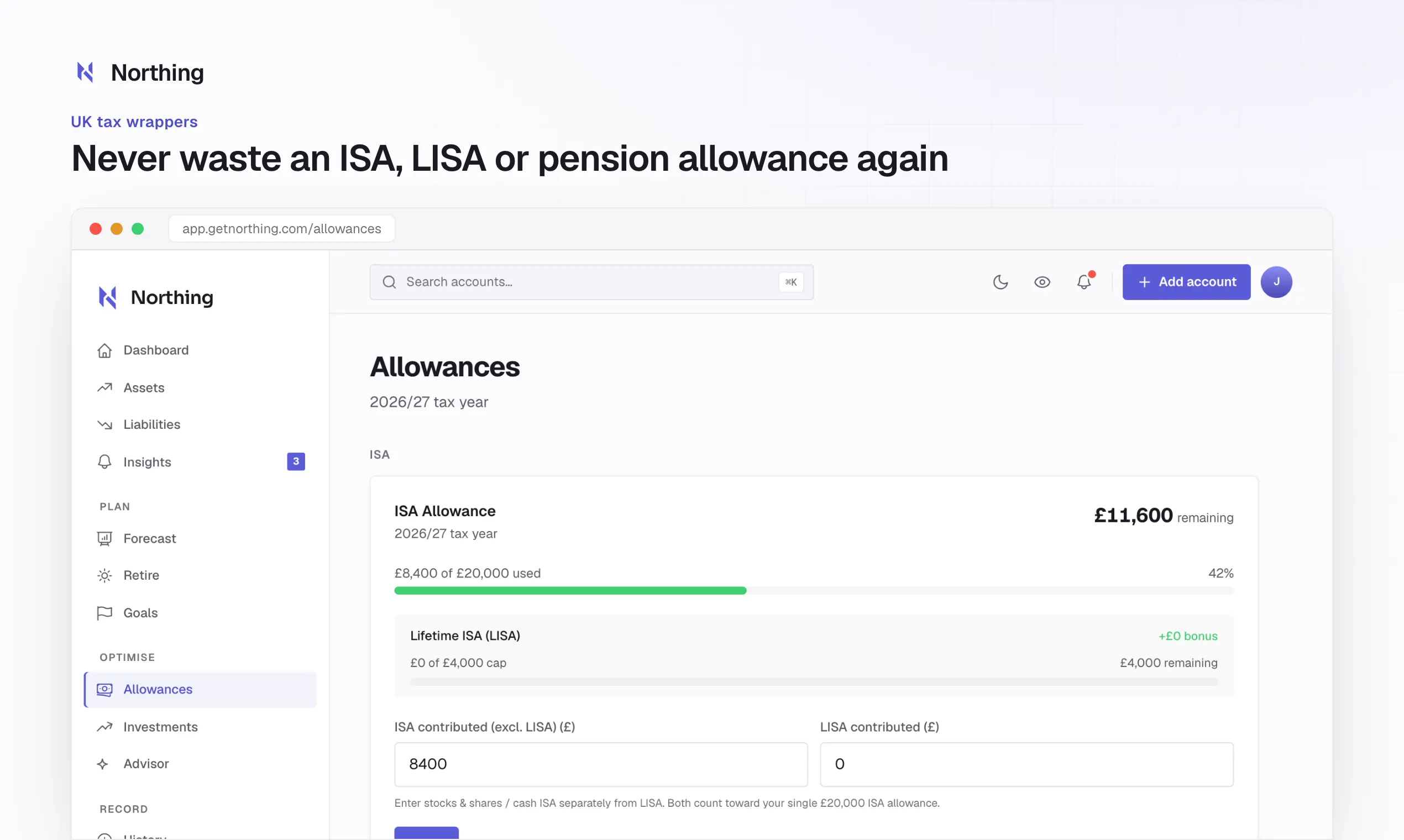Click the Northing logo in the sidebar
The image size is (1404, 840).
pyautogui.click(x=155, y=297)
